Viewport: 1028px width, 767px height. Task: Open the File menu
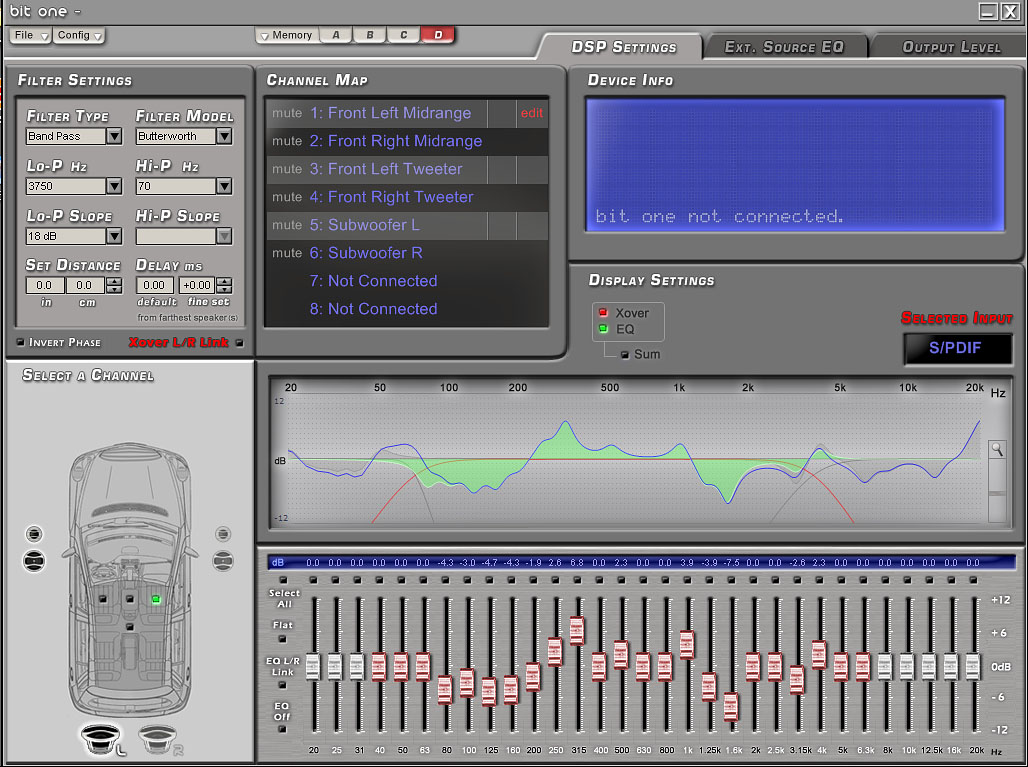click(30, 35)
